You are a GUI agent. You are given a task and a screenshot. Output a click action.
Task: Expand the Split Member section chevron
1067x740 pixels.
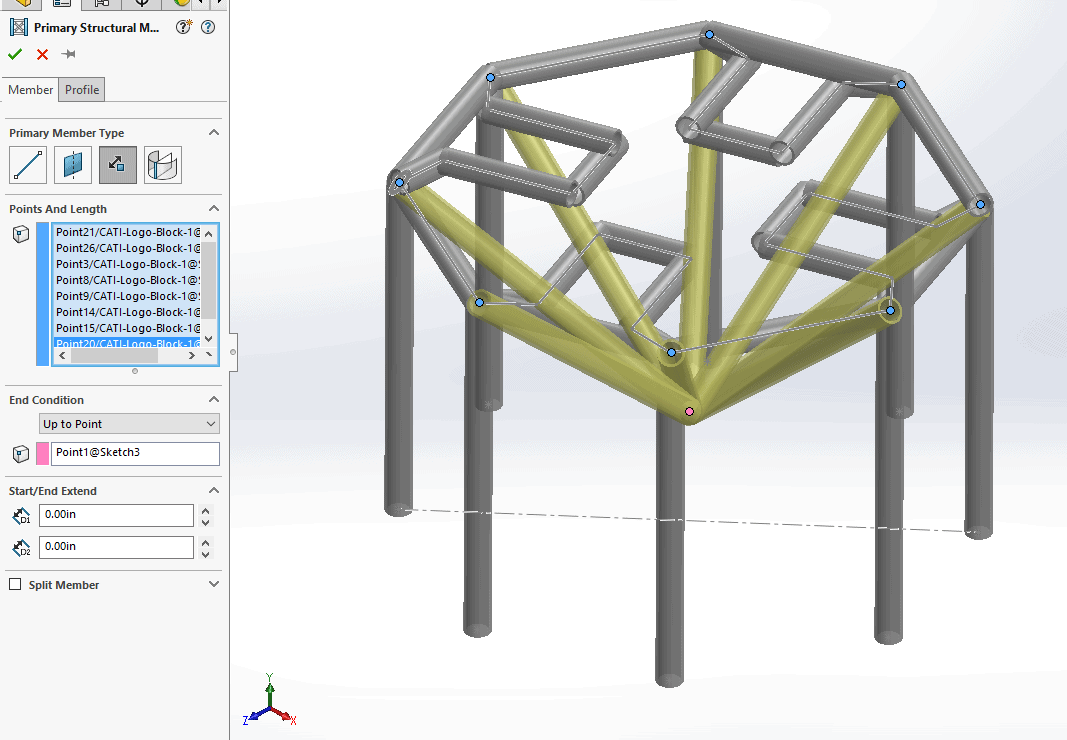click(214, 584)
